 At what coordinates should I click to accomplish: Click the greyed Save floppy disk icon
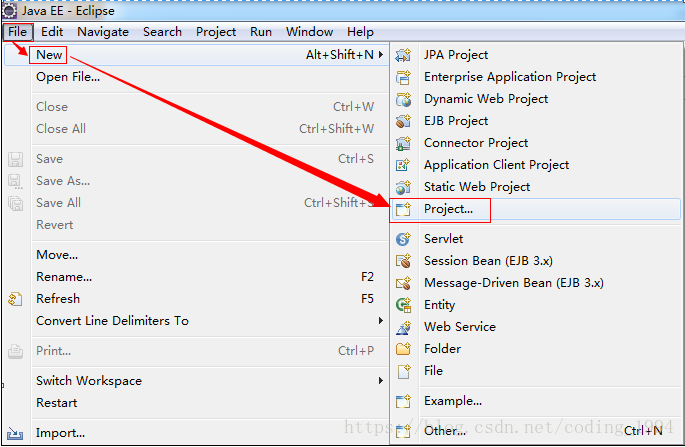pyautogui.click(x=15, y=159)
